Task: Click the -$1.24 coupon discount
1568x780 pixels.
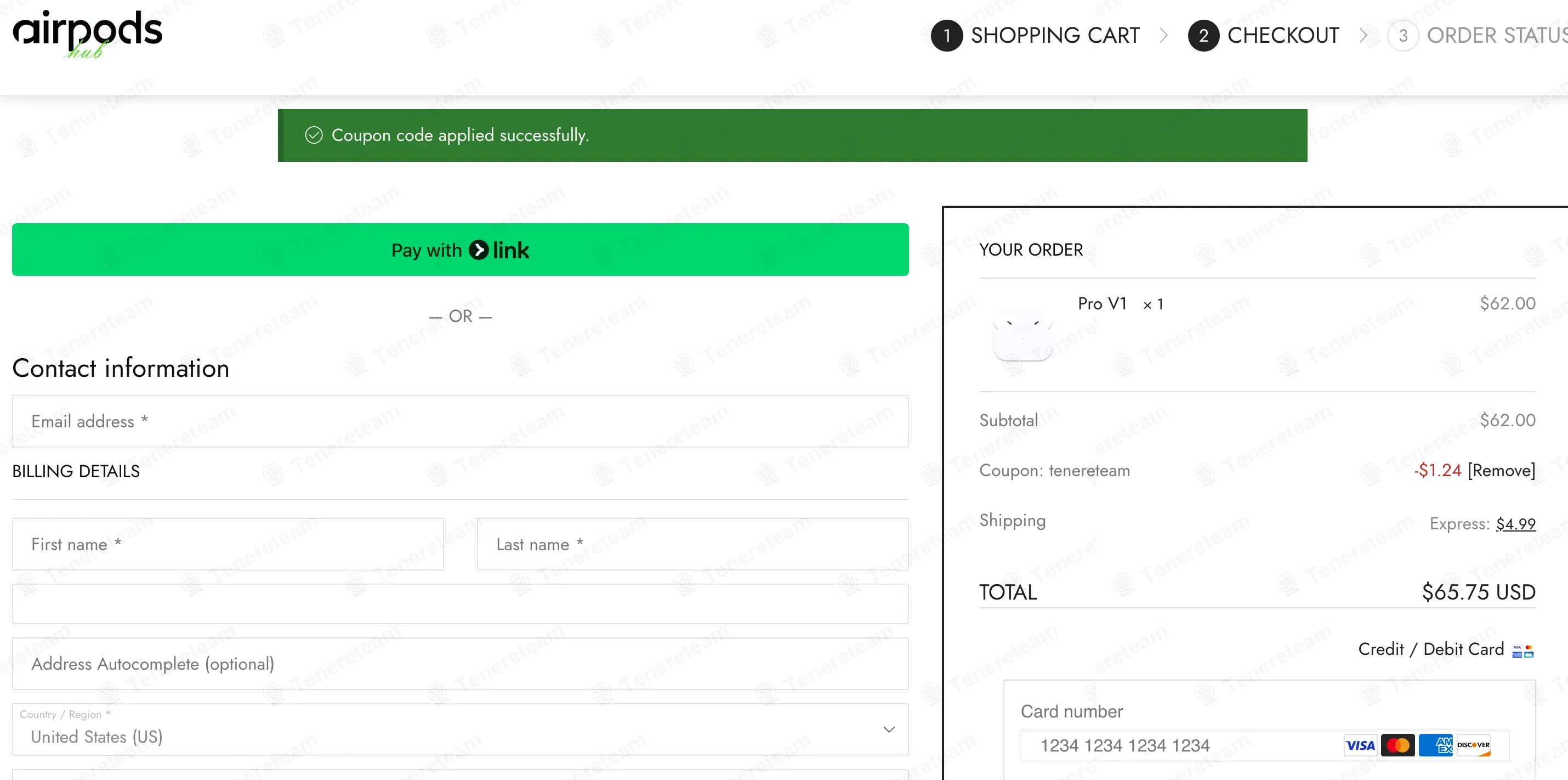Action: pos(1437,471)
